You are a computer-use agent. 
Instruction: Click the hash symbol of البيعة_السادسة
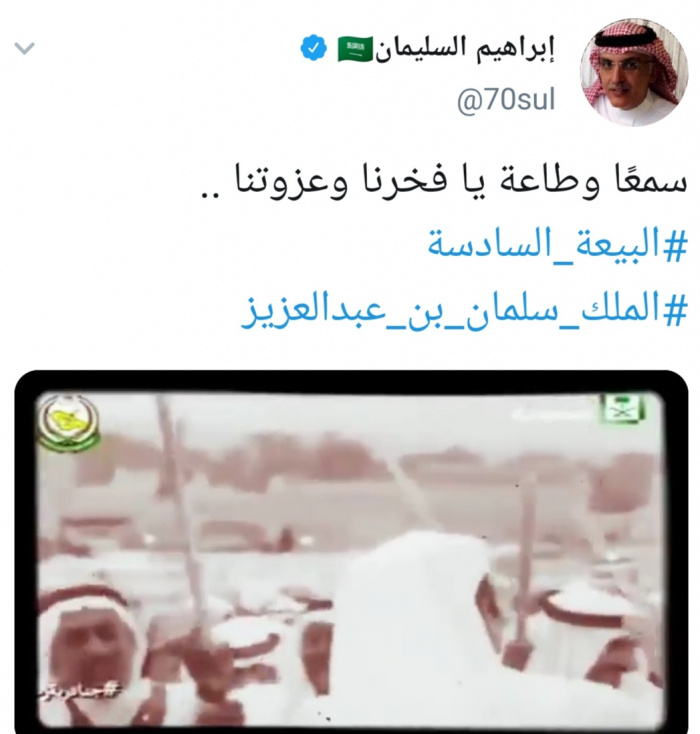point(674,244)
